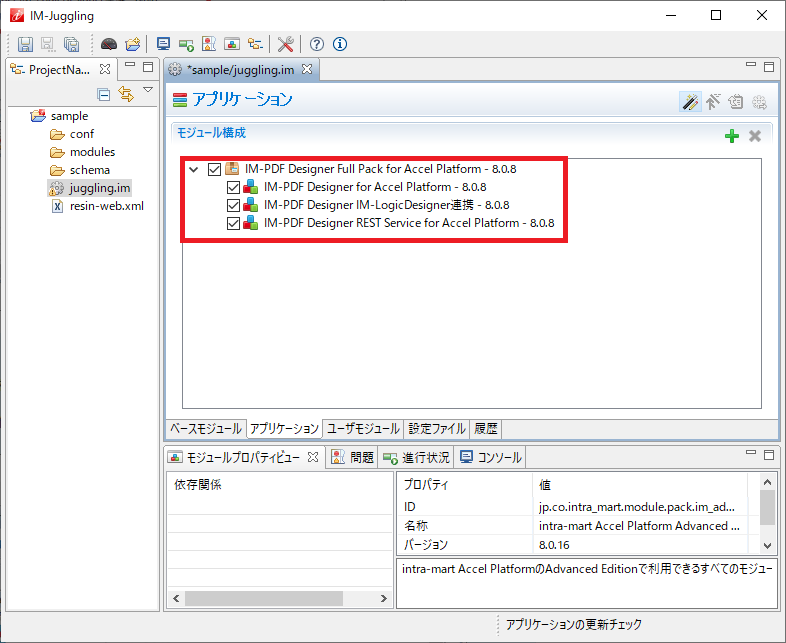Uncheck IM-PDF Designer IM-LogicDesigner連携 checkbox
Screen dimensions: 786x643
[x=234, y=205]
